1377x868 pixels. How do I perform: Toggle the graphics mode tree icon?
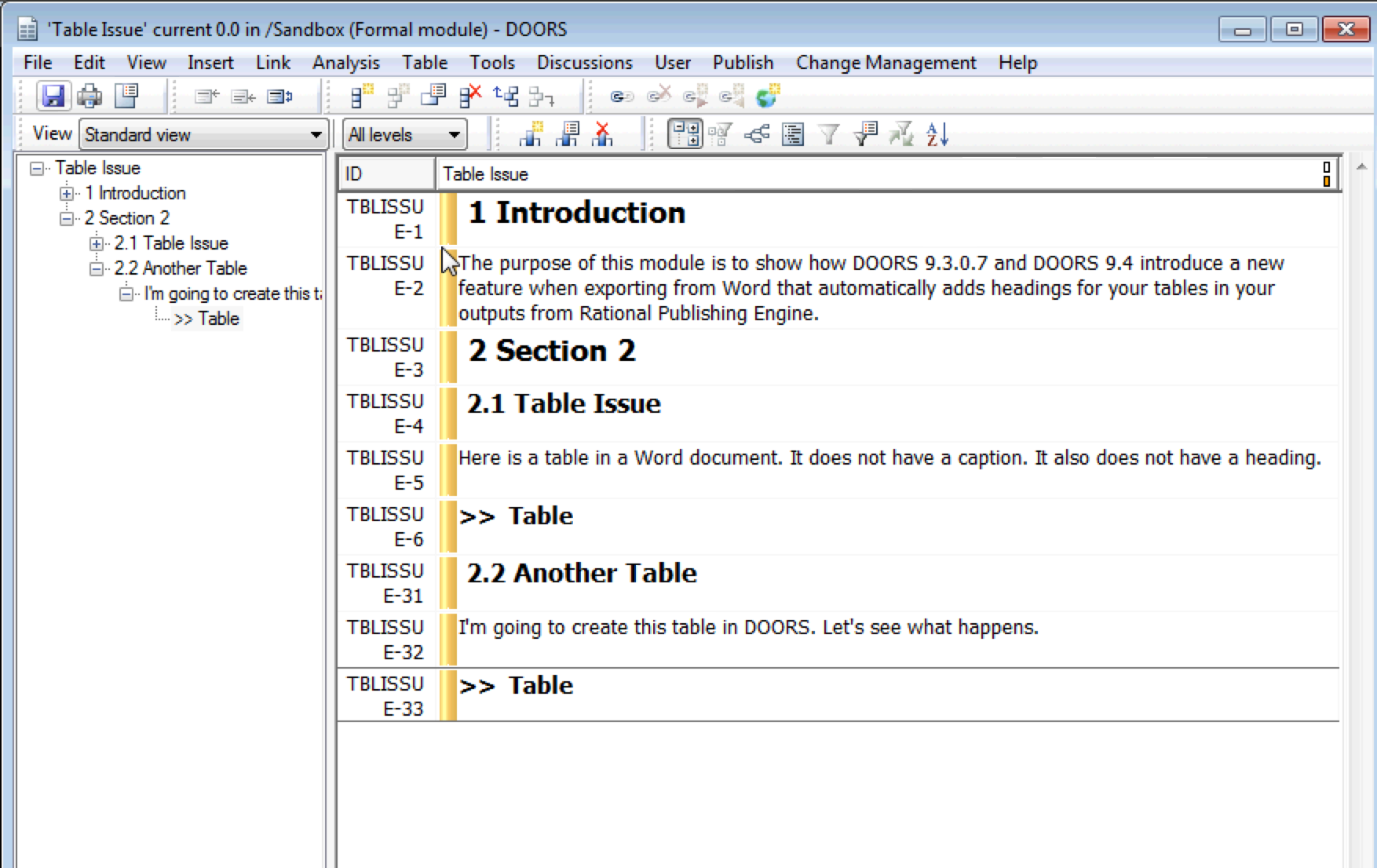(757, 134)
